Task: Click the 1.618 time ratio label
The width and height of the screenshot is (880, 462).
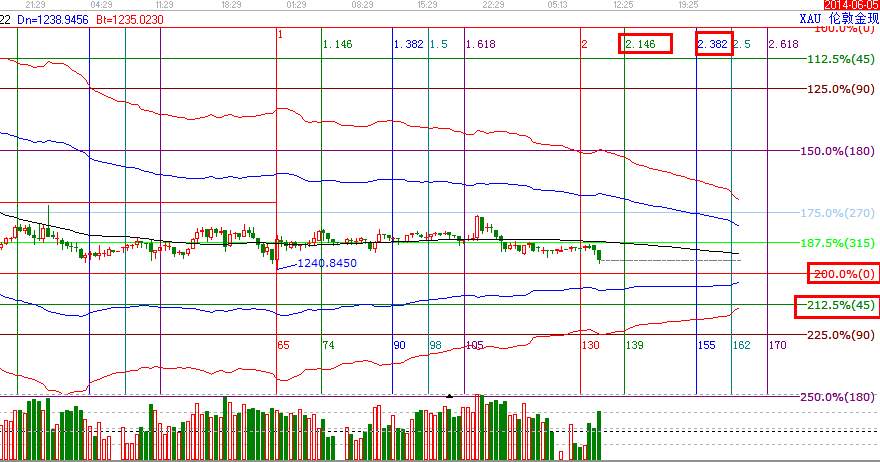Action: [481, 44]
